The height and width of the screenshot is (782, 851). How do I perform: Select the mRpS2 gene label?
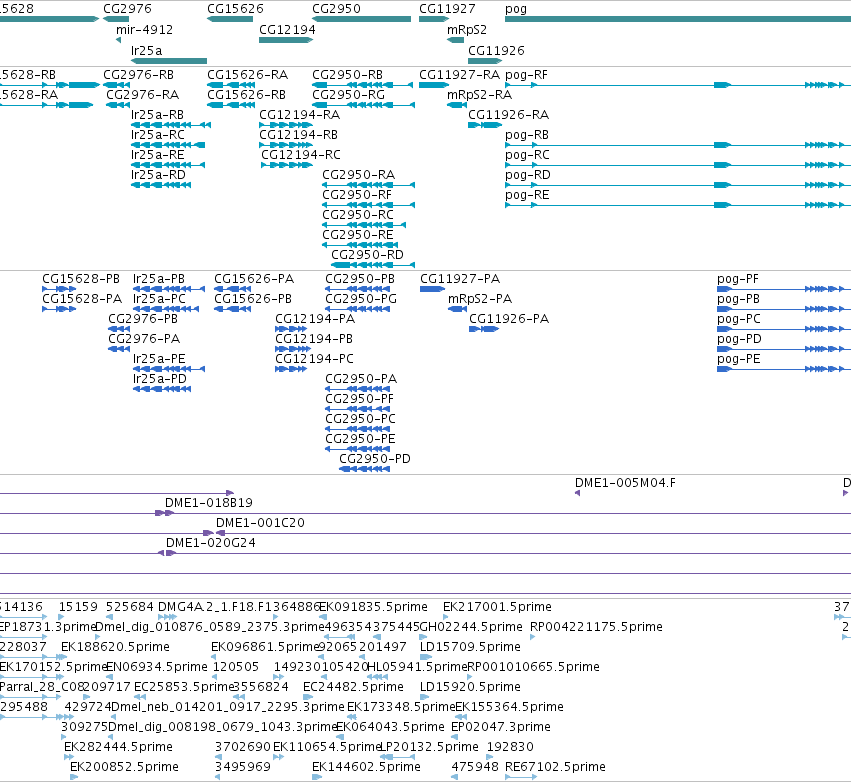pyautogui.click(x=467, y=30)
